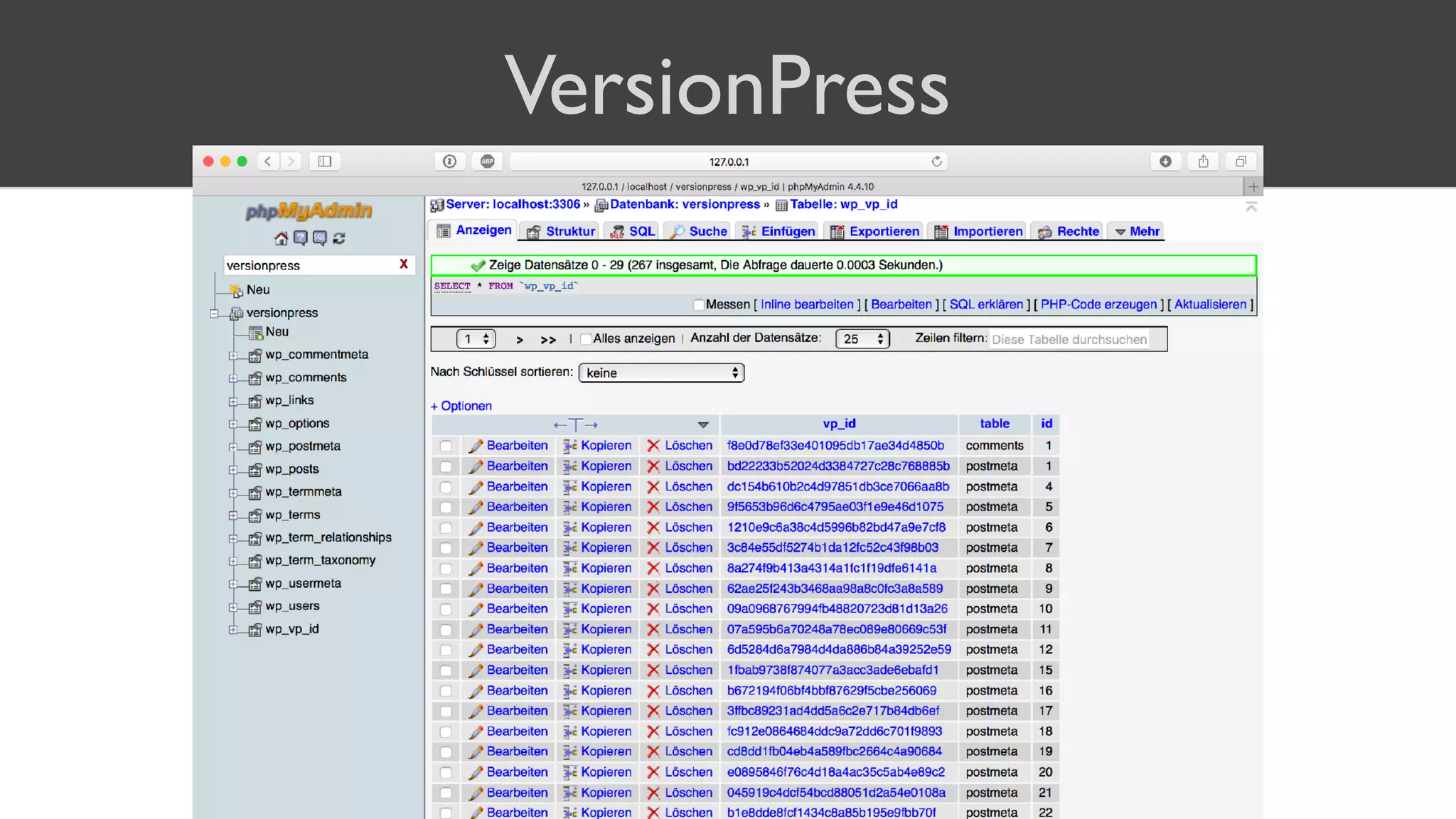Image resolution: width=1456 pixels, height=819 pixels.
Task: Toggle Safari sidebar button
Action: 325,161
